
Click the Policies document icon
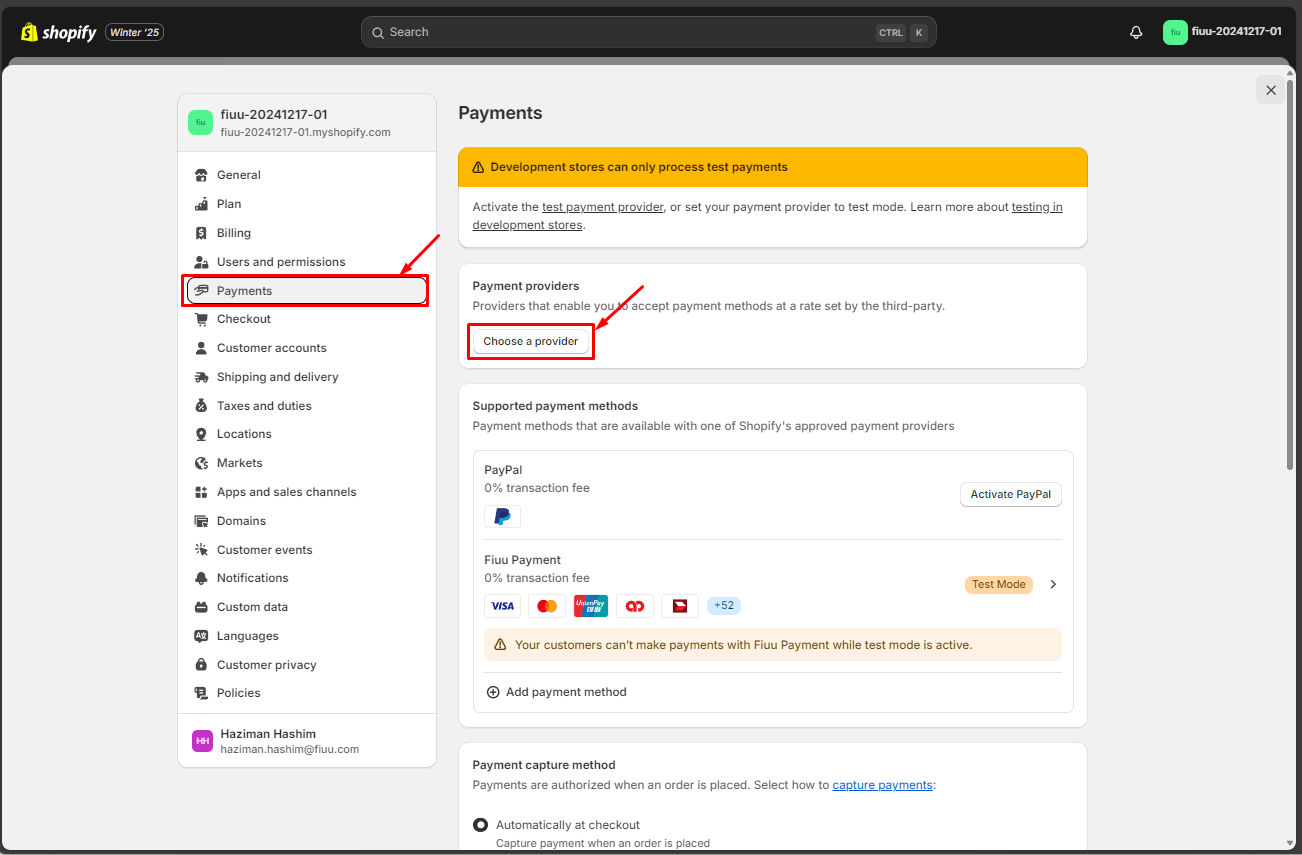click(x=200, y=693)
